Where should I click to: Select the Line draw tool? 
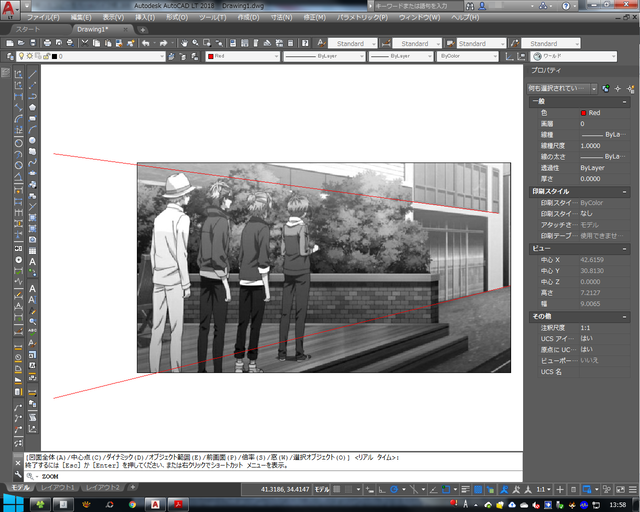(x=32, y=74)
